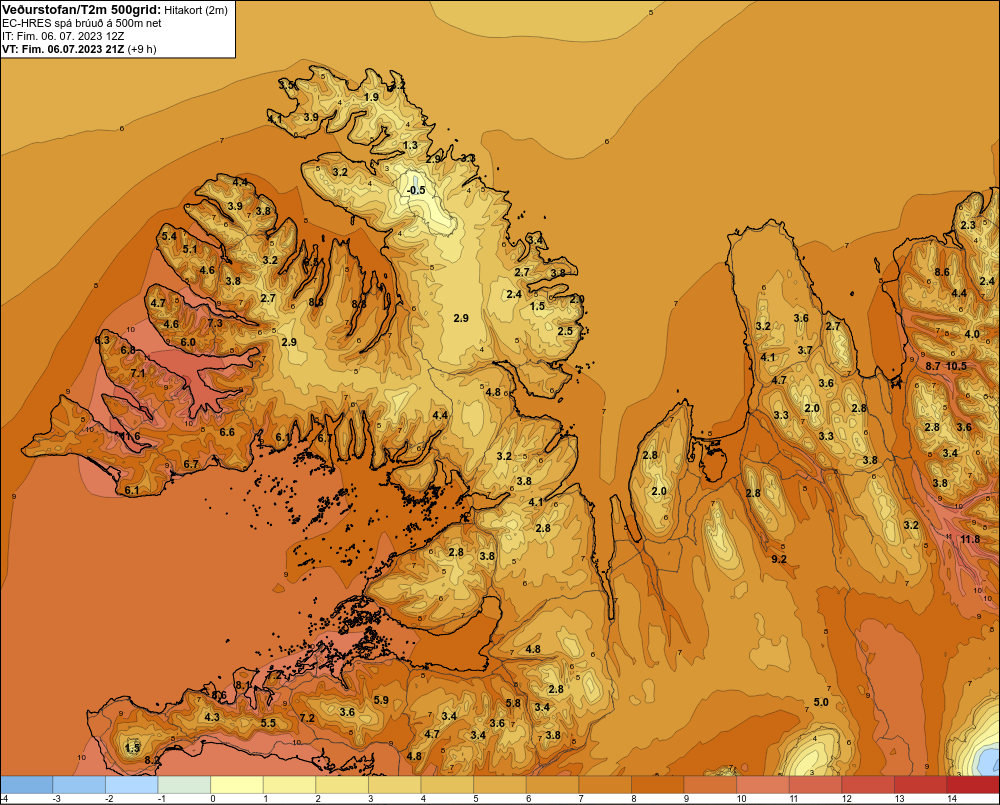Viewport: 1000px width, 805px height.
Task: Select the '5.5' temperature value
Action: click(268, 723)
